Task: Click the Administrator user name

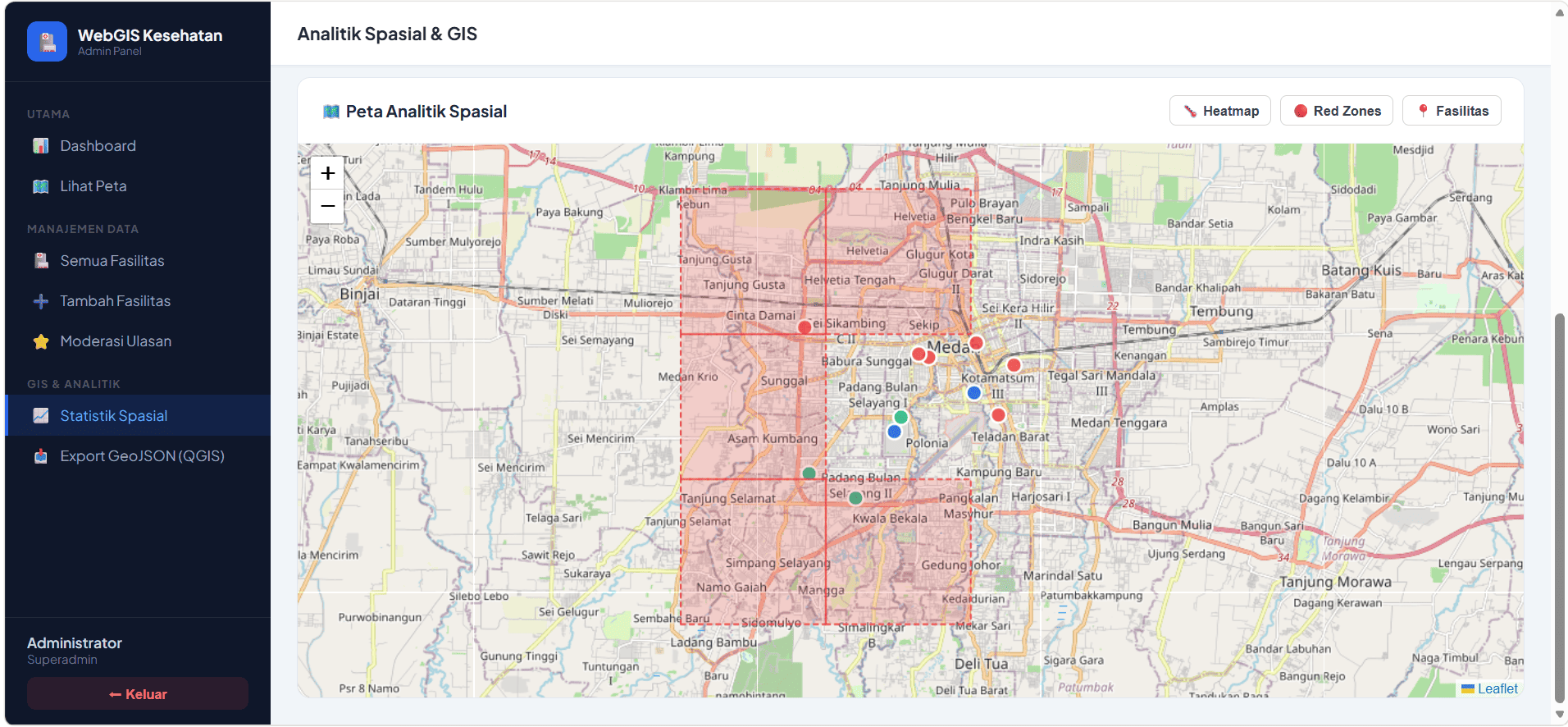Action: 75,643
